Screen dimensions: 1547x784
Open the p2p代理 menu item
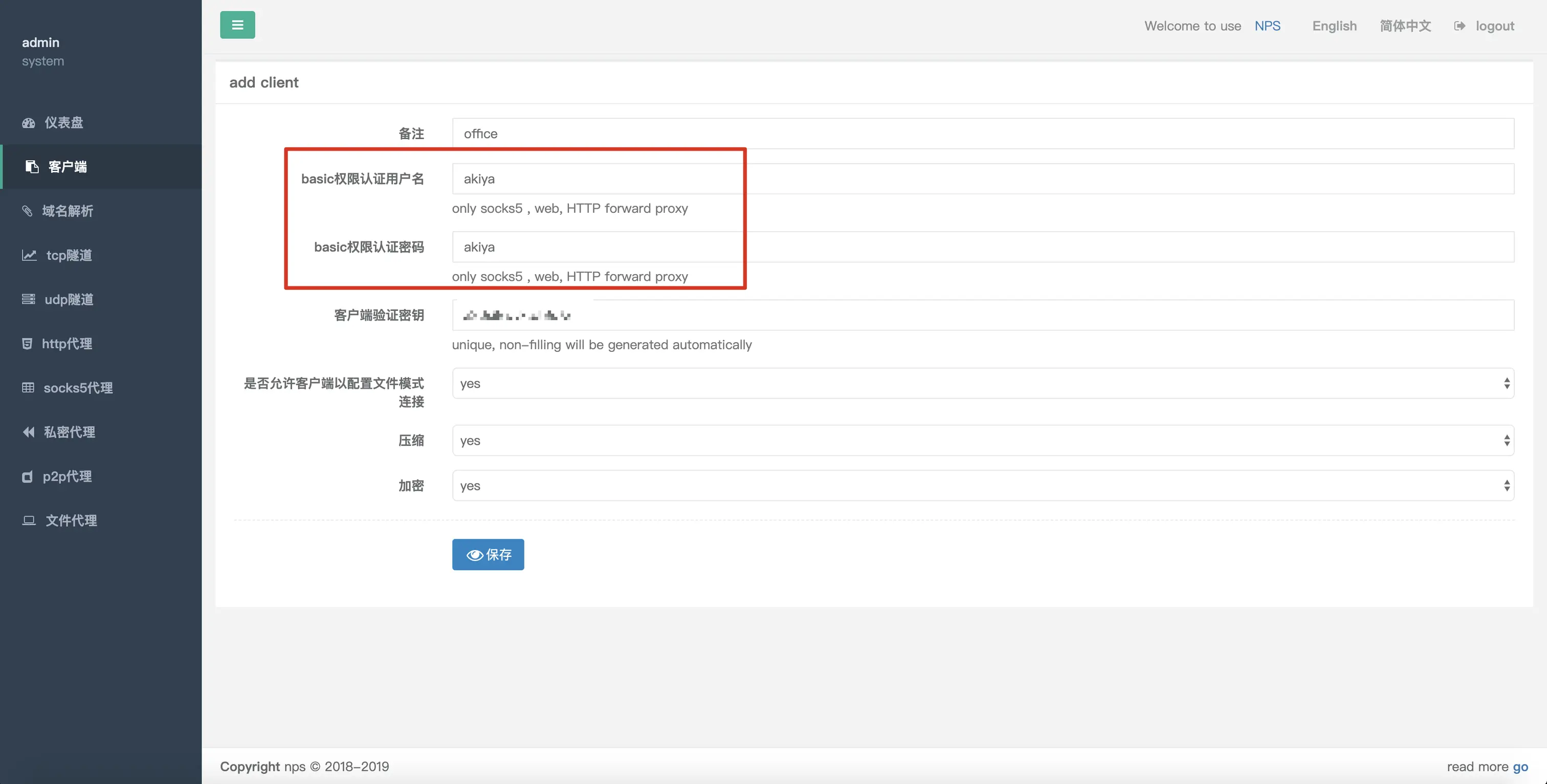click(x=67, y=477)
